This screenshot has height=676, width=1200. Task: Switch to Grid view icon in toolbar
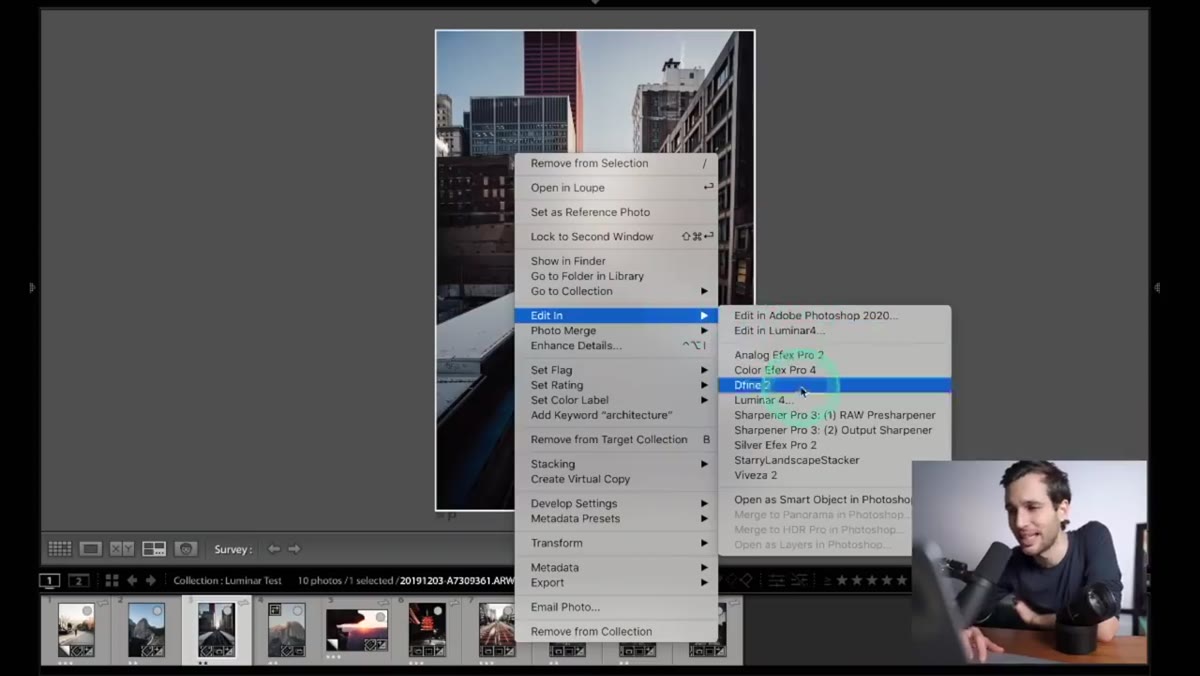pos(60,549)
